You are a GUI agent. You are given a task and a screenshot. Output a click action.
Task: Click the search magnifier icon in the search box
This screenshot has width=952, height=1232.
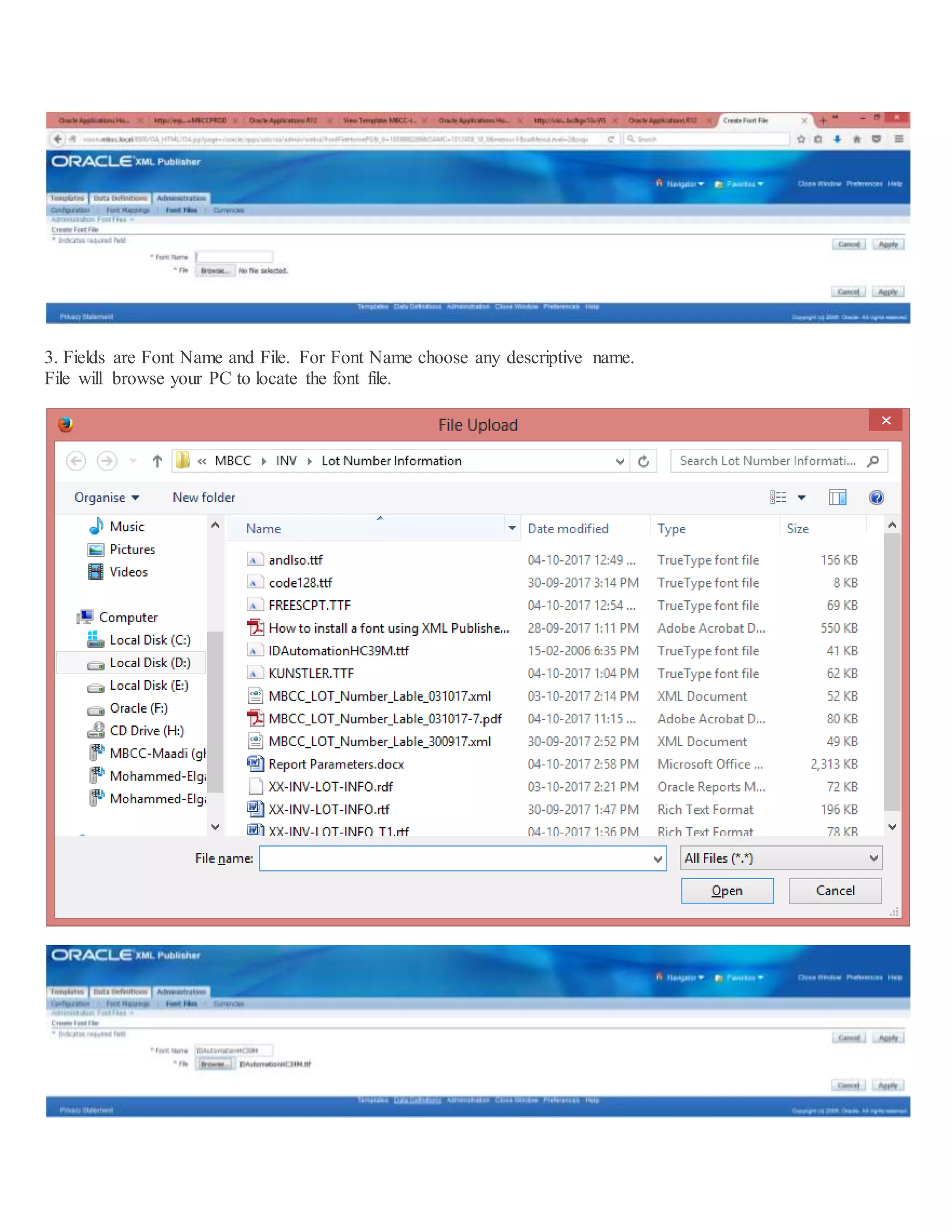pyautogui.click(x=873, y=461)
